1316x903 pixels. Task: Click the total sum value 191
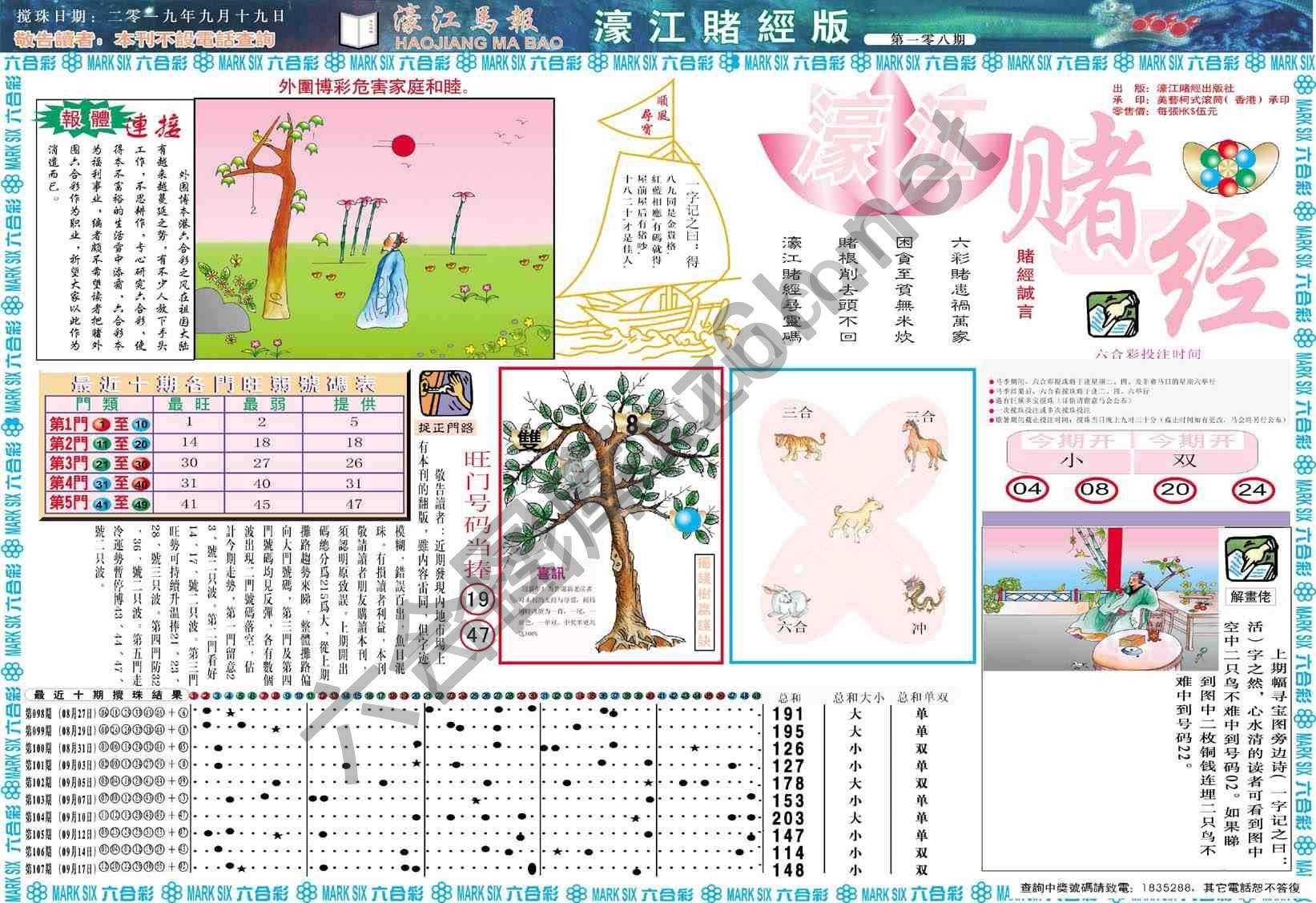click(787, 714)
